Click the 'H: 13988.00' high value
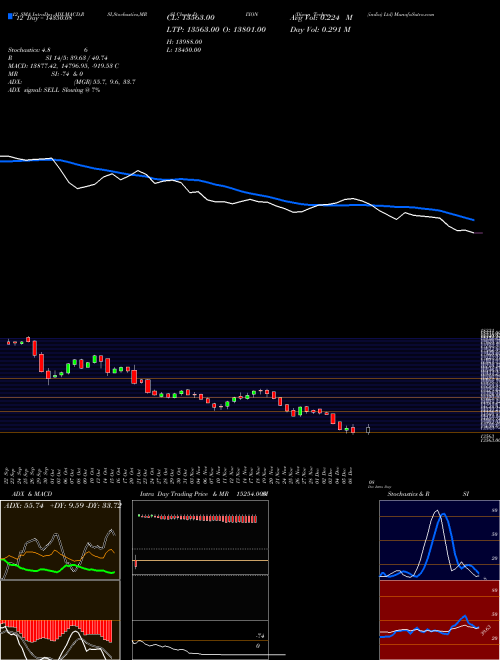Image resolution: width=500 pixels, height=660 pixels. coord(184,42)
